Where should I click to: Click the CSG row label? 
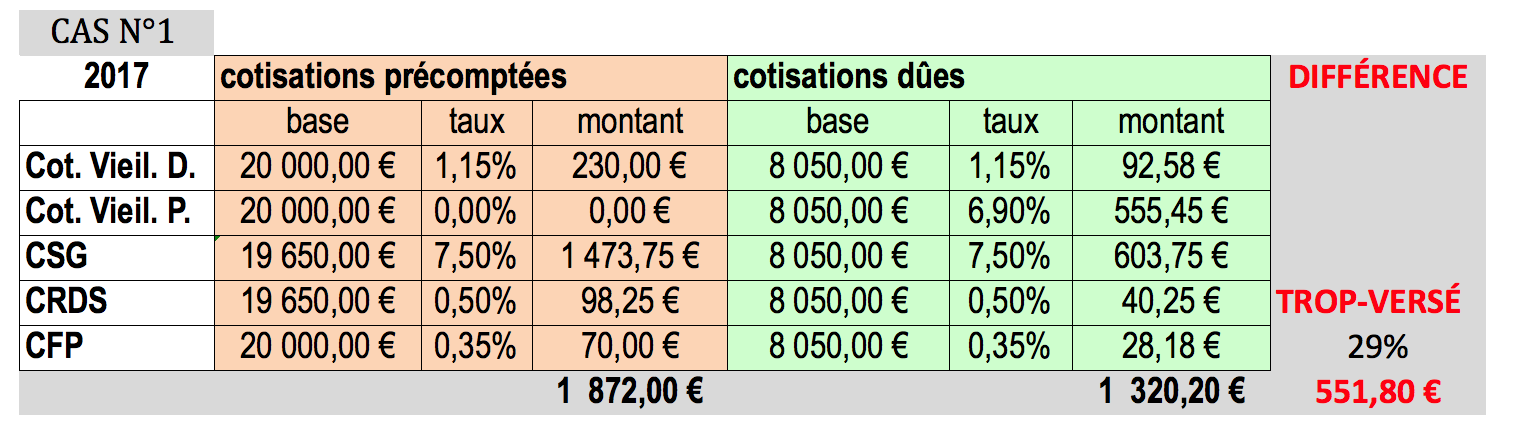(116, 258)
